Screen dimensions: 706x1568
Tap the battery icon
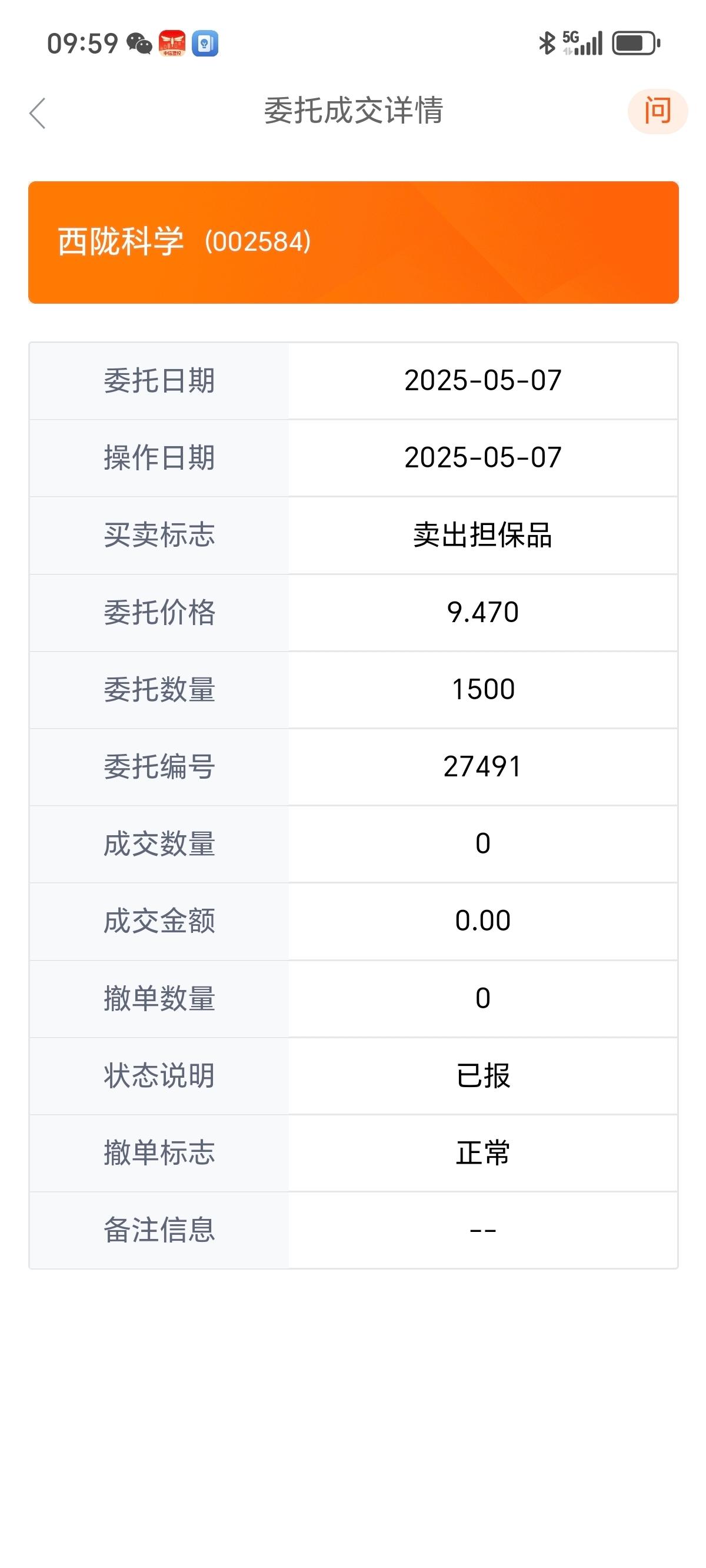[x=636, y=43]
